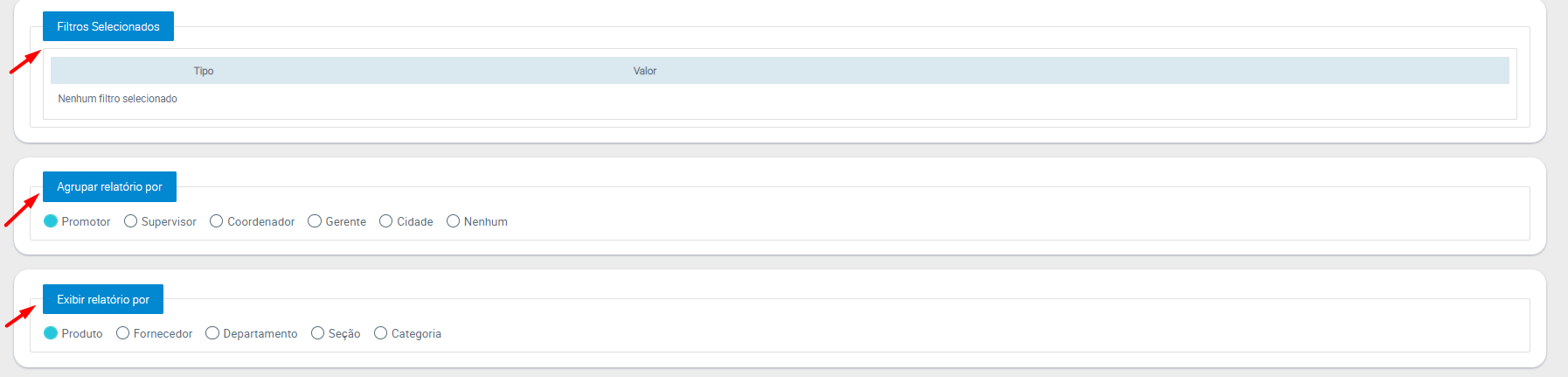Click the red arrow beside Exibir relatório por
Viewport: 1568px width, 377px height.
[21, 316]
